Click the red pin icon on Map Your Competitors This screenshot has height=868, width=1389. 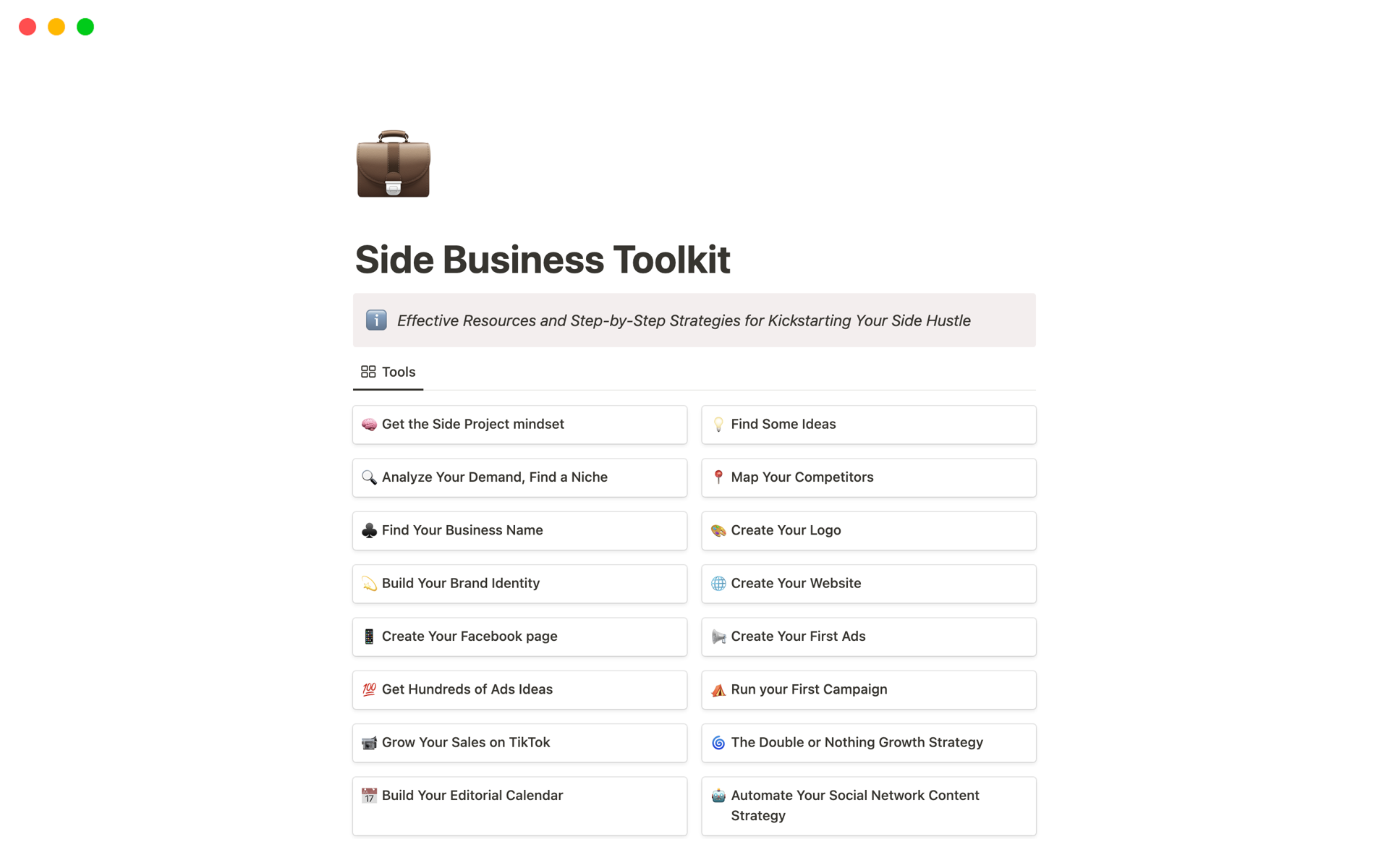click(x=718, y=477)
